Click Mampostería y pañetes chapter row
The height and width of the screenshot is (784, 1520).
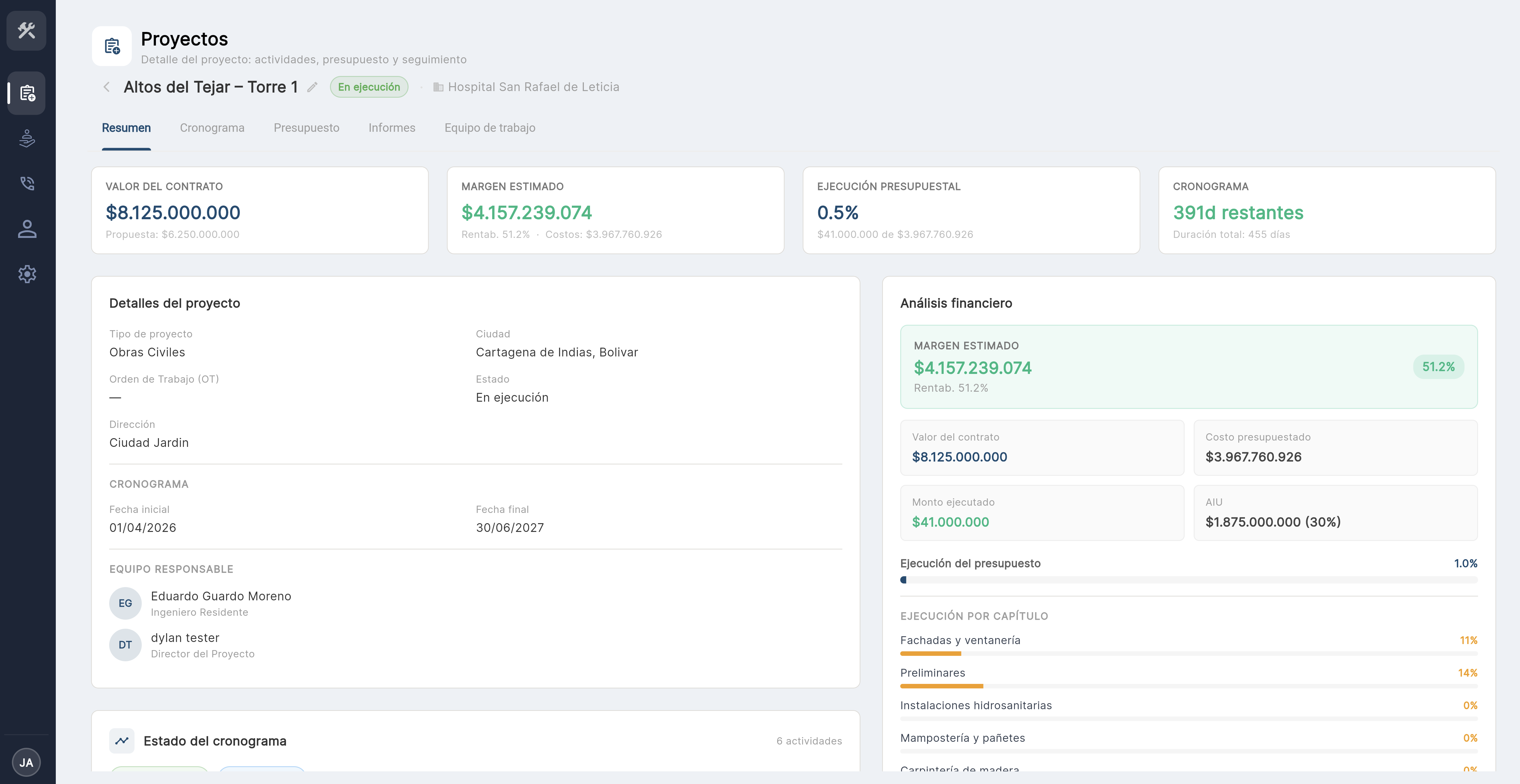(1189, 742)
